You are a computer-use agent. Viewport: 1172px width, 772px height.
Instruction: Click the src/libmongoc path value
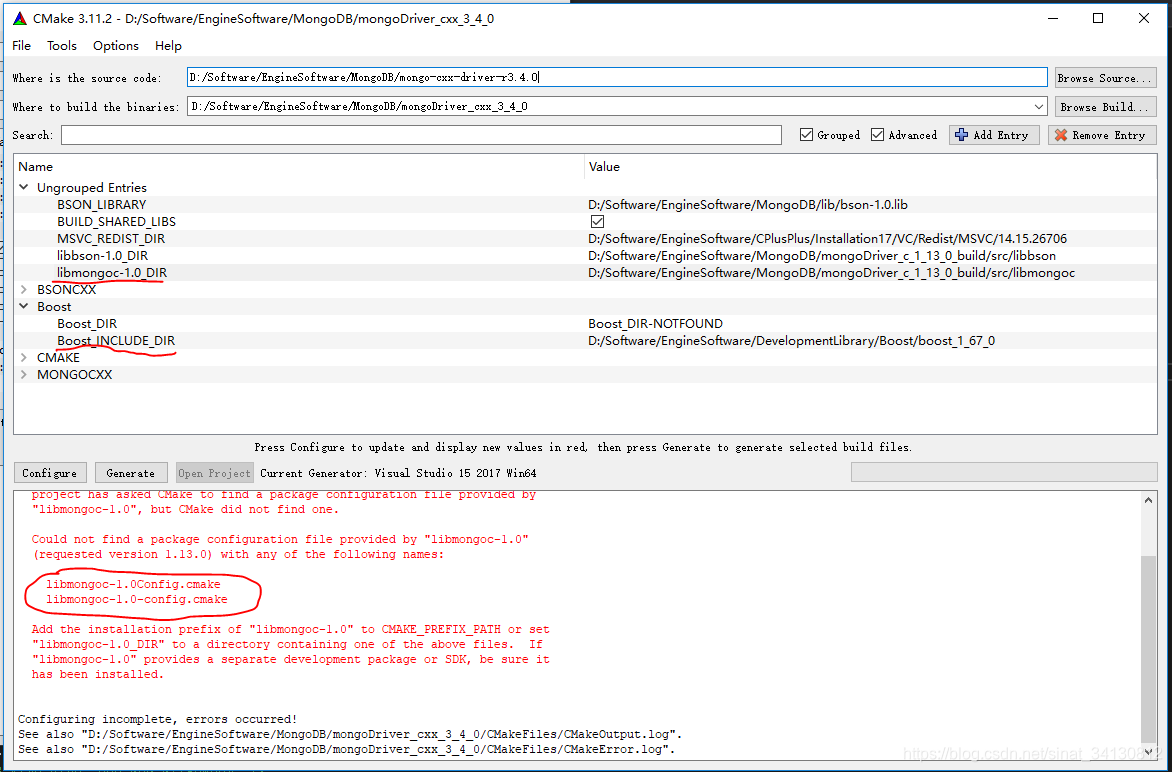tap(832, 273)
